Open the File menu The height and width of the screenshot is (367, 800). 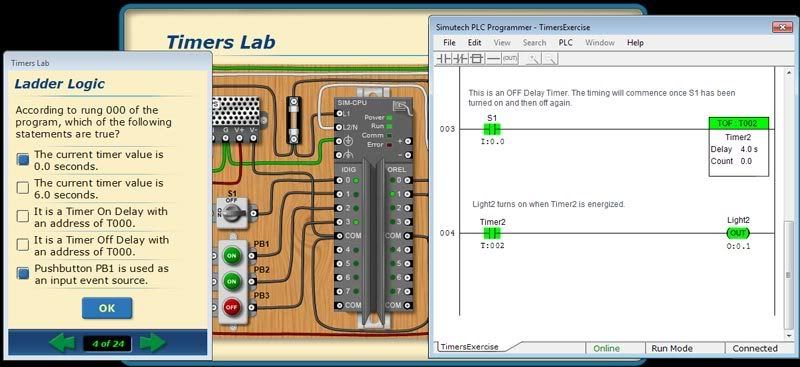pyautogui.click(x=449, y=43)
